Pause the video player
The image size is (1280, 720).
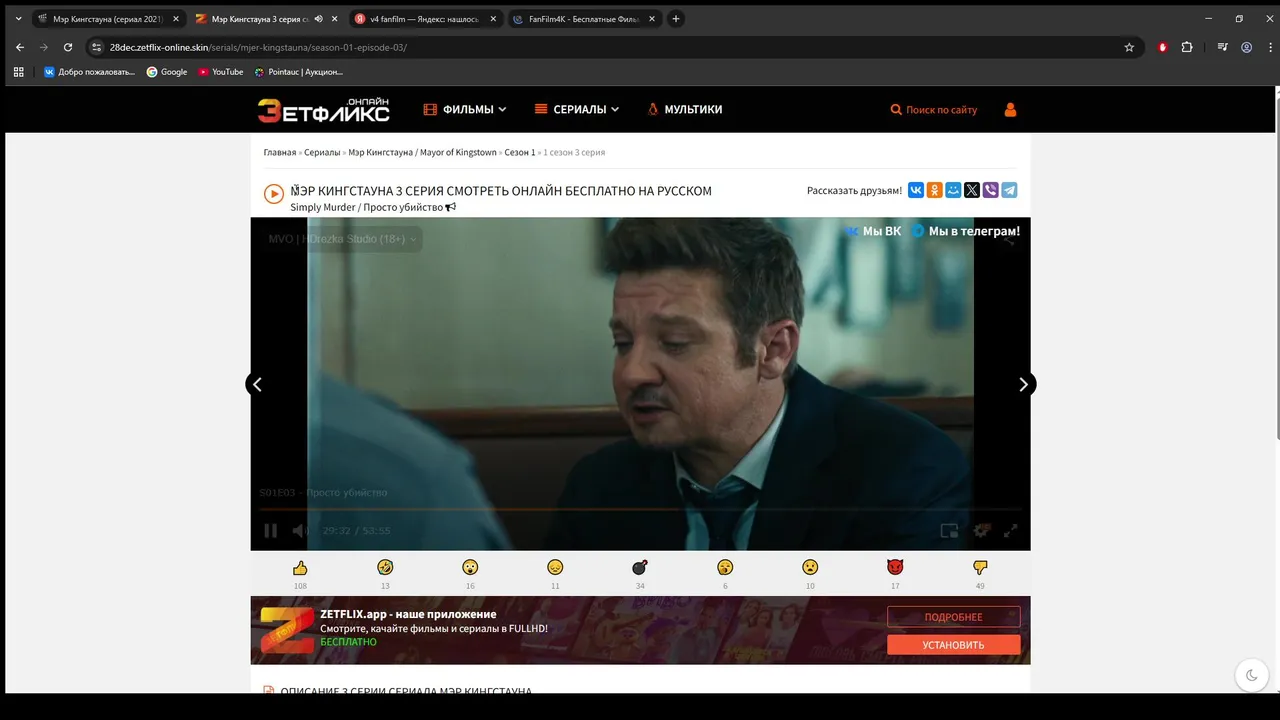270,531
